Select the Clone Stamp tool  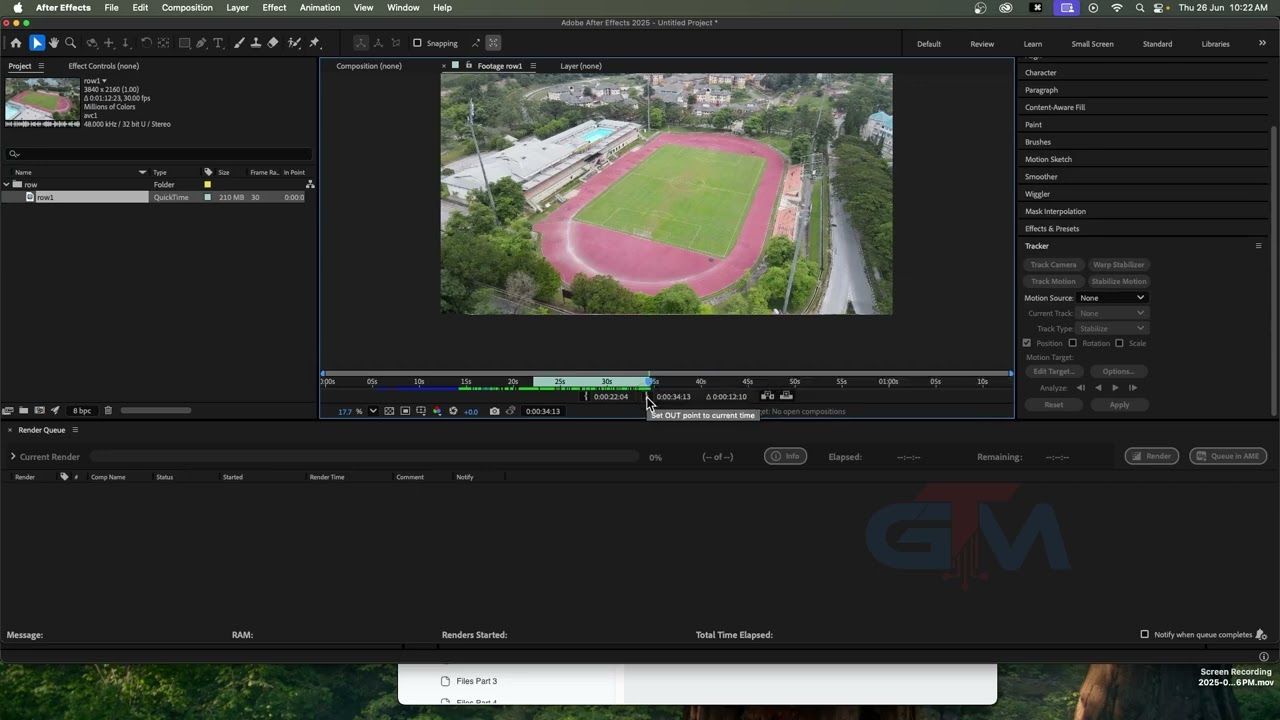(x=256, y=43)
